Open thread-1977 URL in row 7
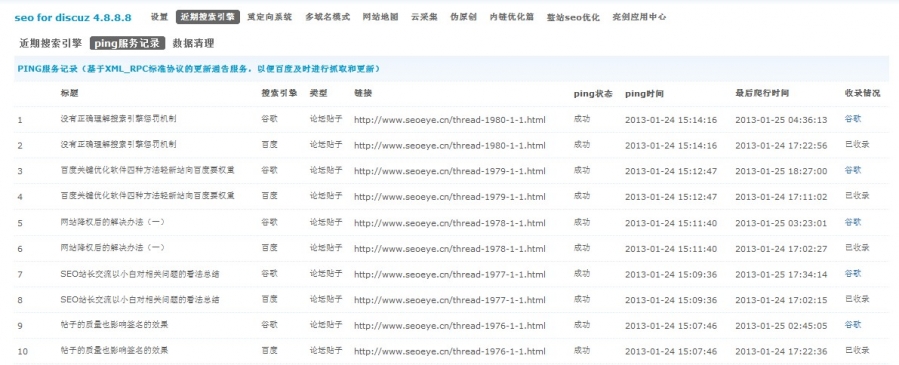 (x=450, y=274)
